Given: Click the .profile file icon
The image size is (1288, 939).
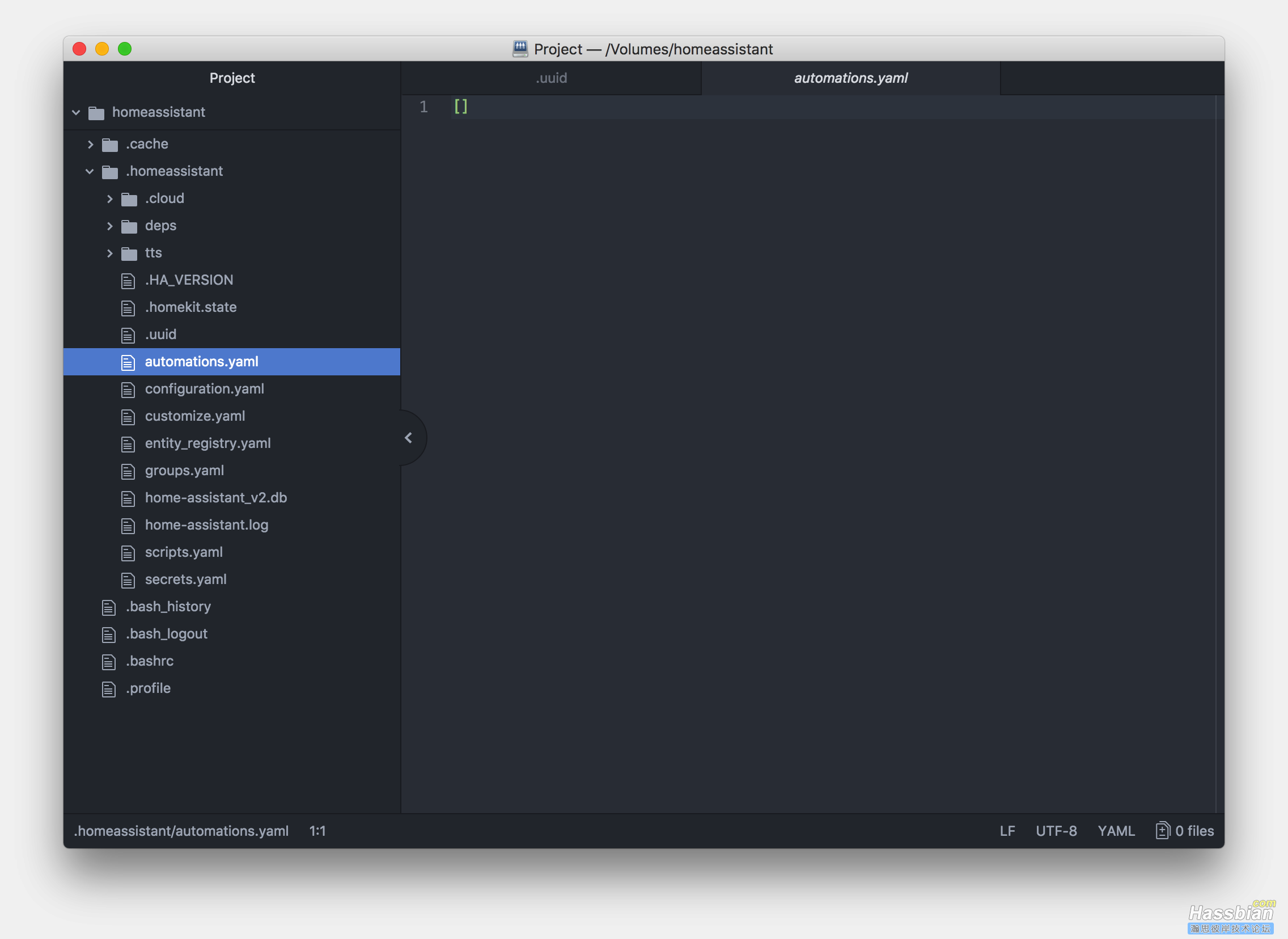Looking at the screenshot, I should pyautogui.click(x=108, y=689).
